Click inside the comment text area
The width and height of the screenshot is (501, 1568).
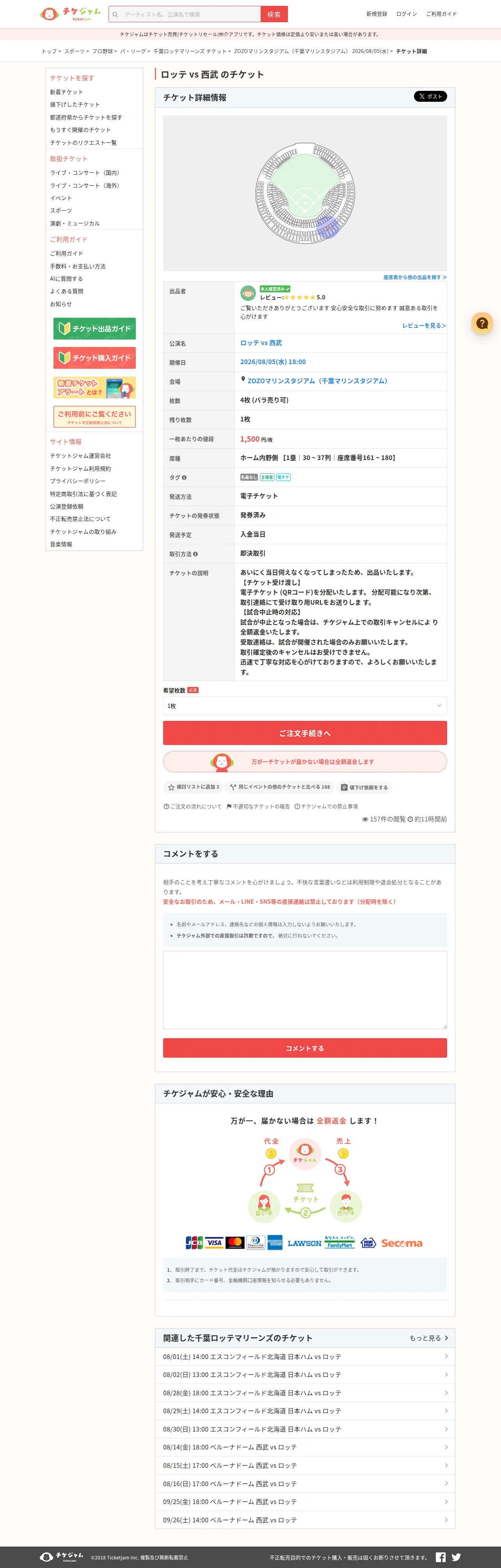[305, 990]
